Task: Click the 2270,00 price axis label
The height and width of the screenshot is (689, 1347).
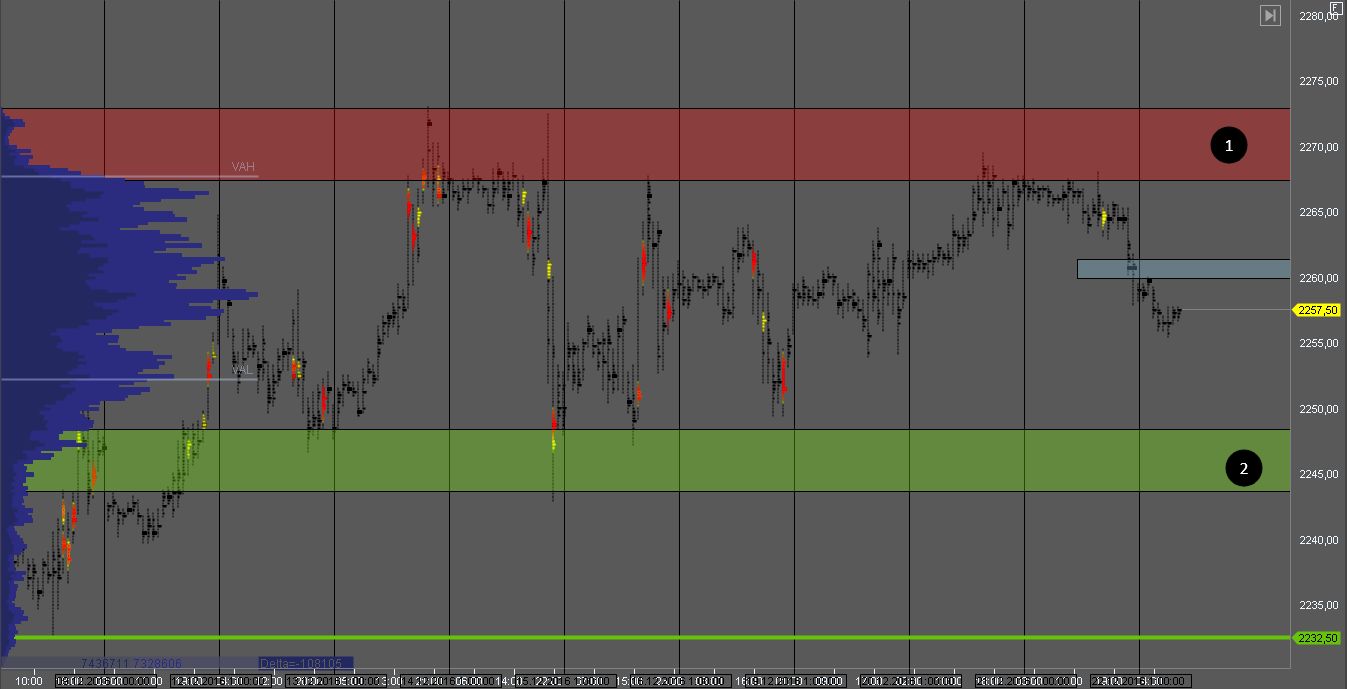Action: (x=1318, y=147)
